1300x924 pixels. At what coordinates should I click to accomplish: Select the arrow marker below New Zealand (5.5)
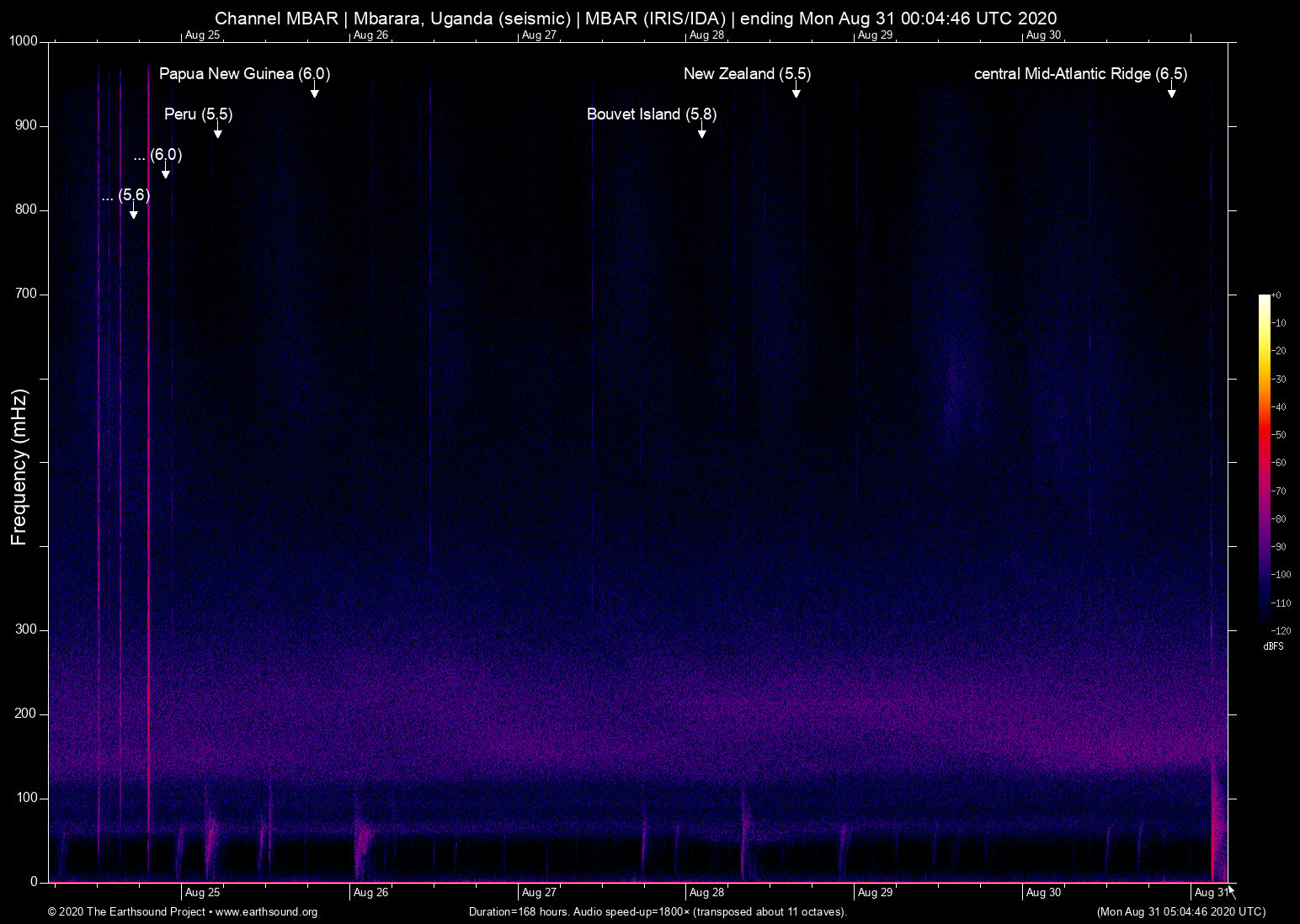pyautogui.click(x=796, y=91)
